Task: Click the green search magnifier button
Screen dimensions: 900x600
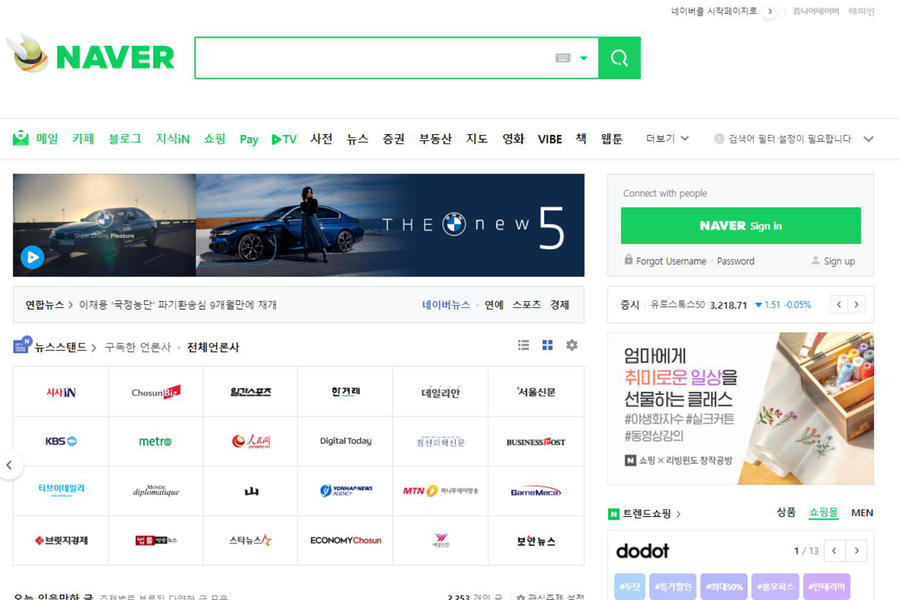Action: tap(619, 58)
